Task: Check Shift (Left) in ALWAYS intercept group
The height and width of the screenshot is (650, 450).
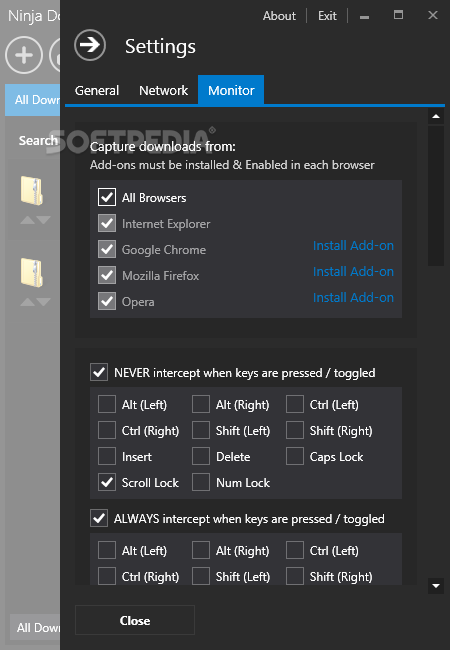Action: (201, 576)
